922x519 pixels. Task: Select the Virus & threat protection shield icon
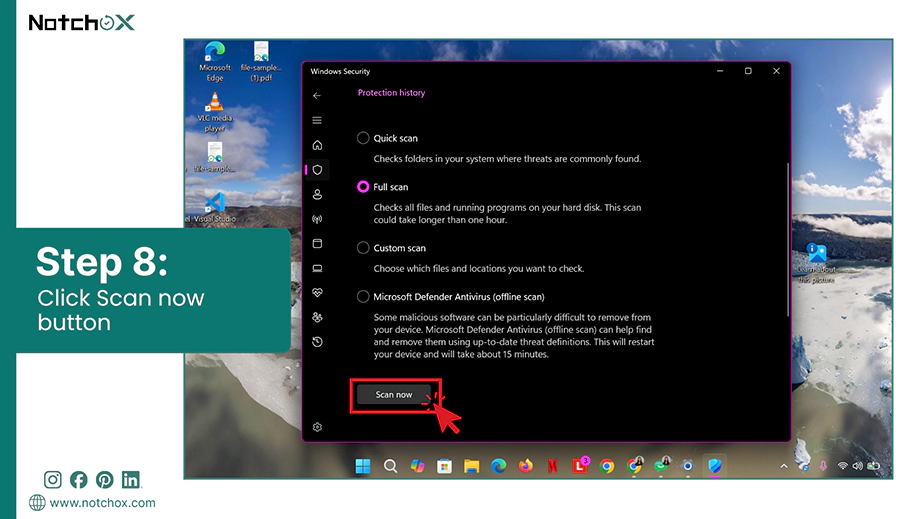tap(318, 170)
